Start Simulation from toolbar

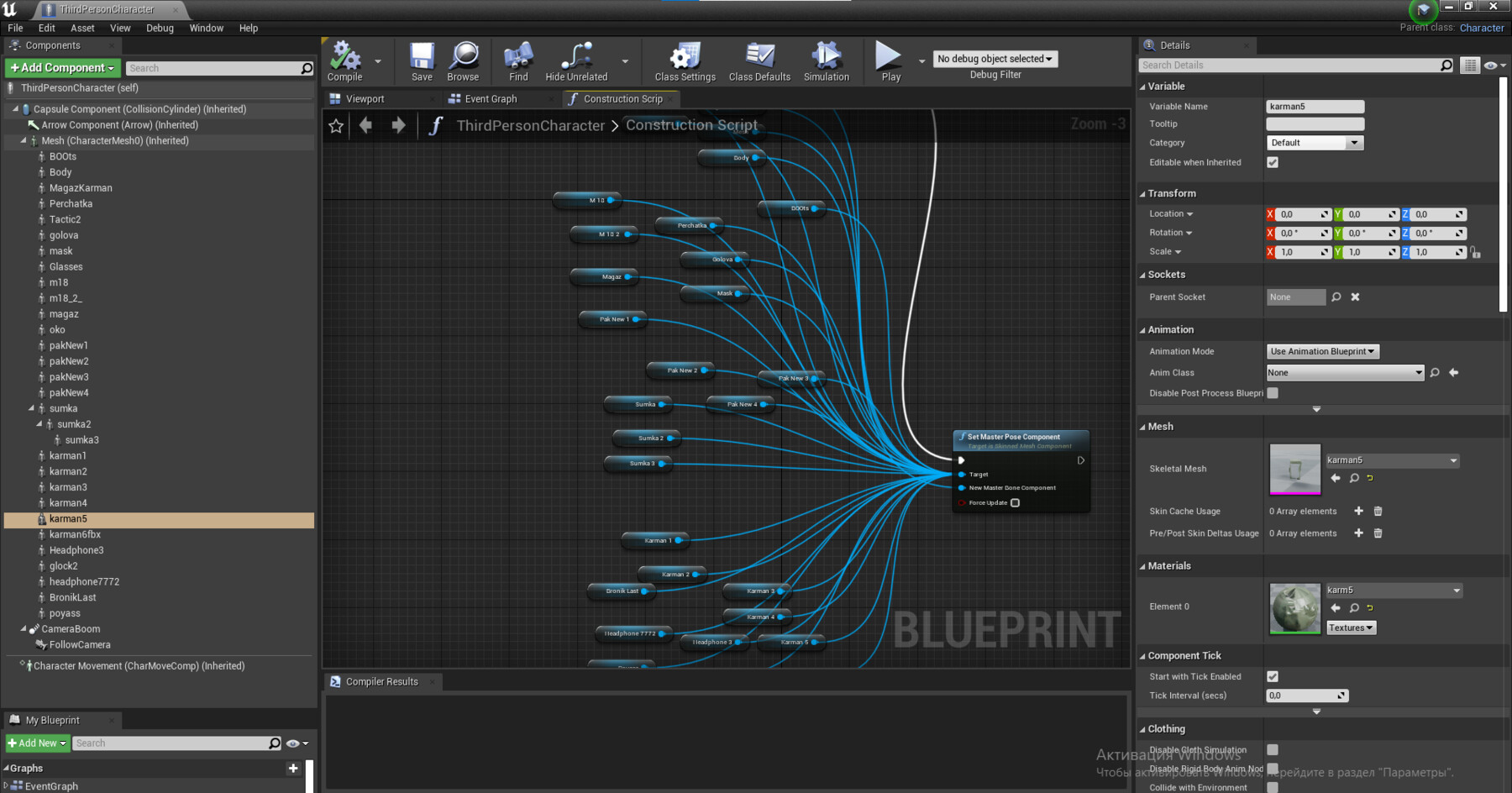826,57
